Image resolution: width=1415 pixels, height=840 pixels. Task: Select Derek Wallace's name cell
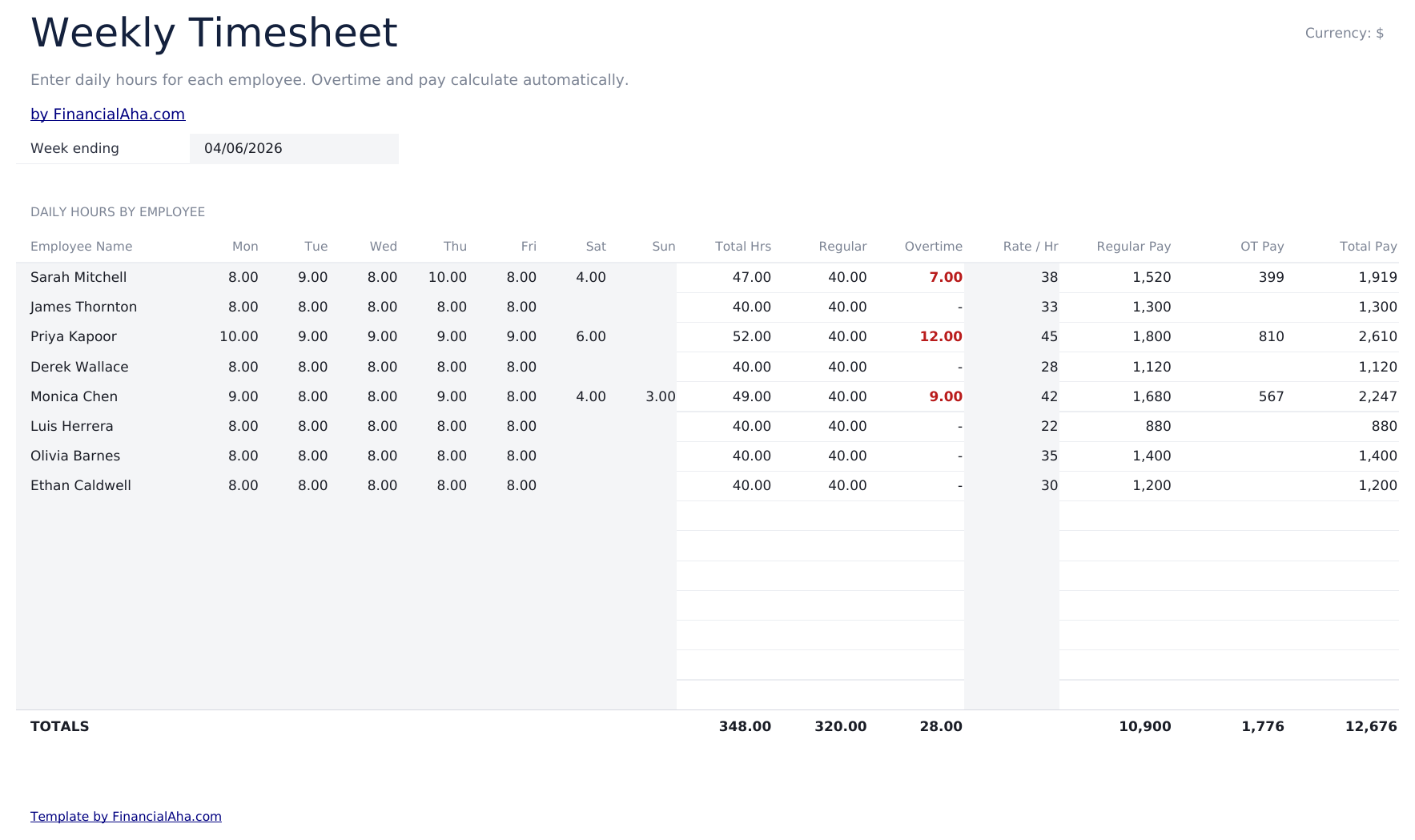click(x=79, y=367)
